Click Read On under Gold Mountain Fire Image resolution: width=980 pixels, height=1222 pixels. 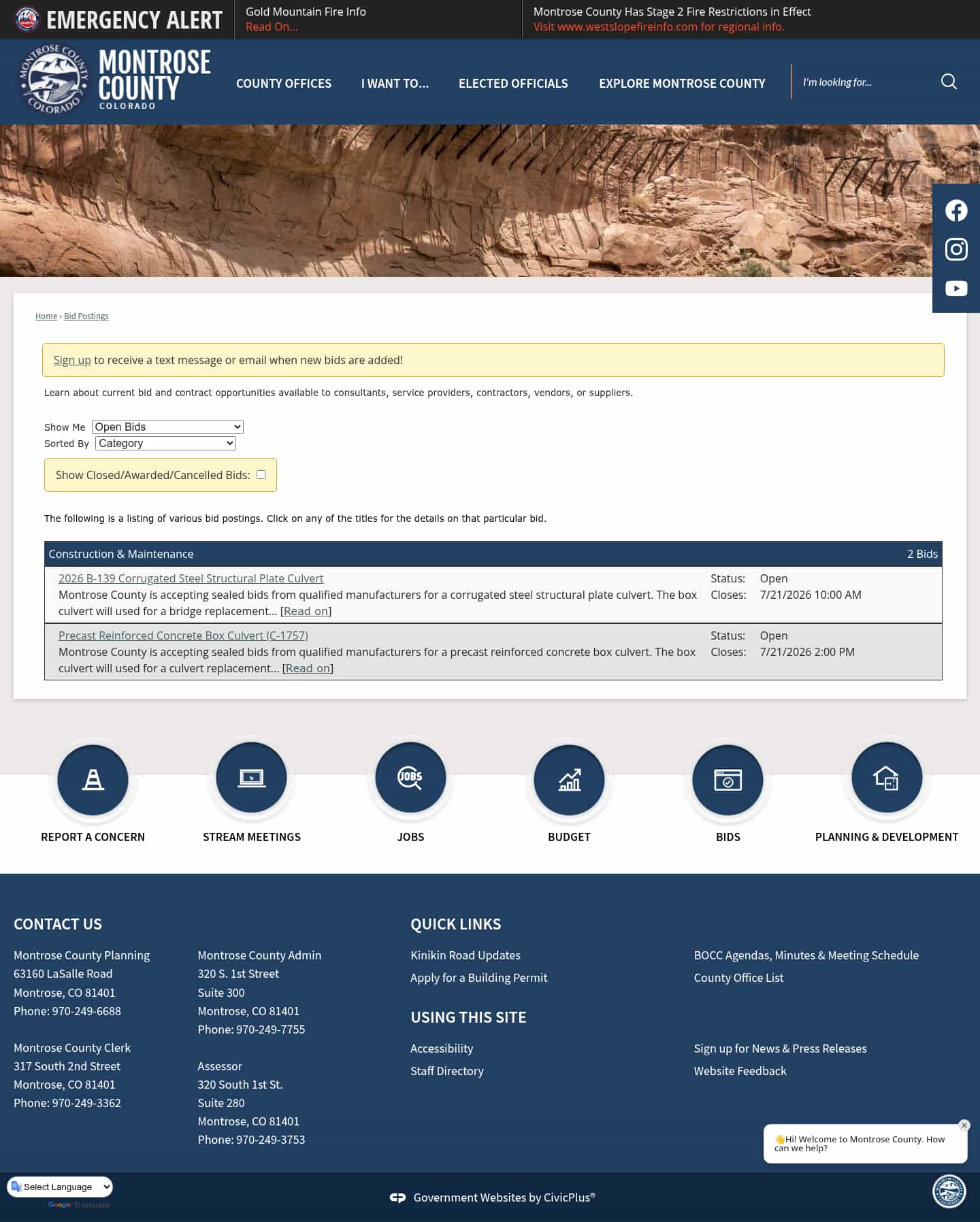tap(272, 27)
